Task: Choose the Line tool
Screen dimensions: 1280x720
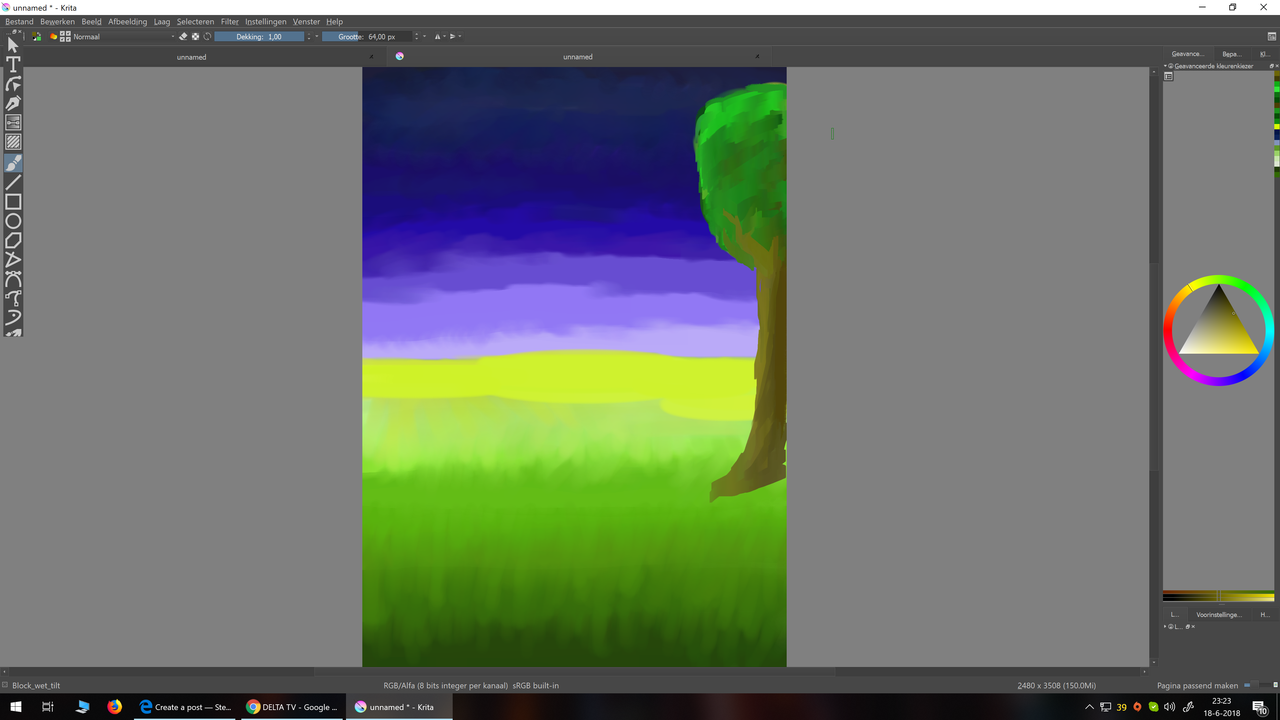Action: click(13, 182)
